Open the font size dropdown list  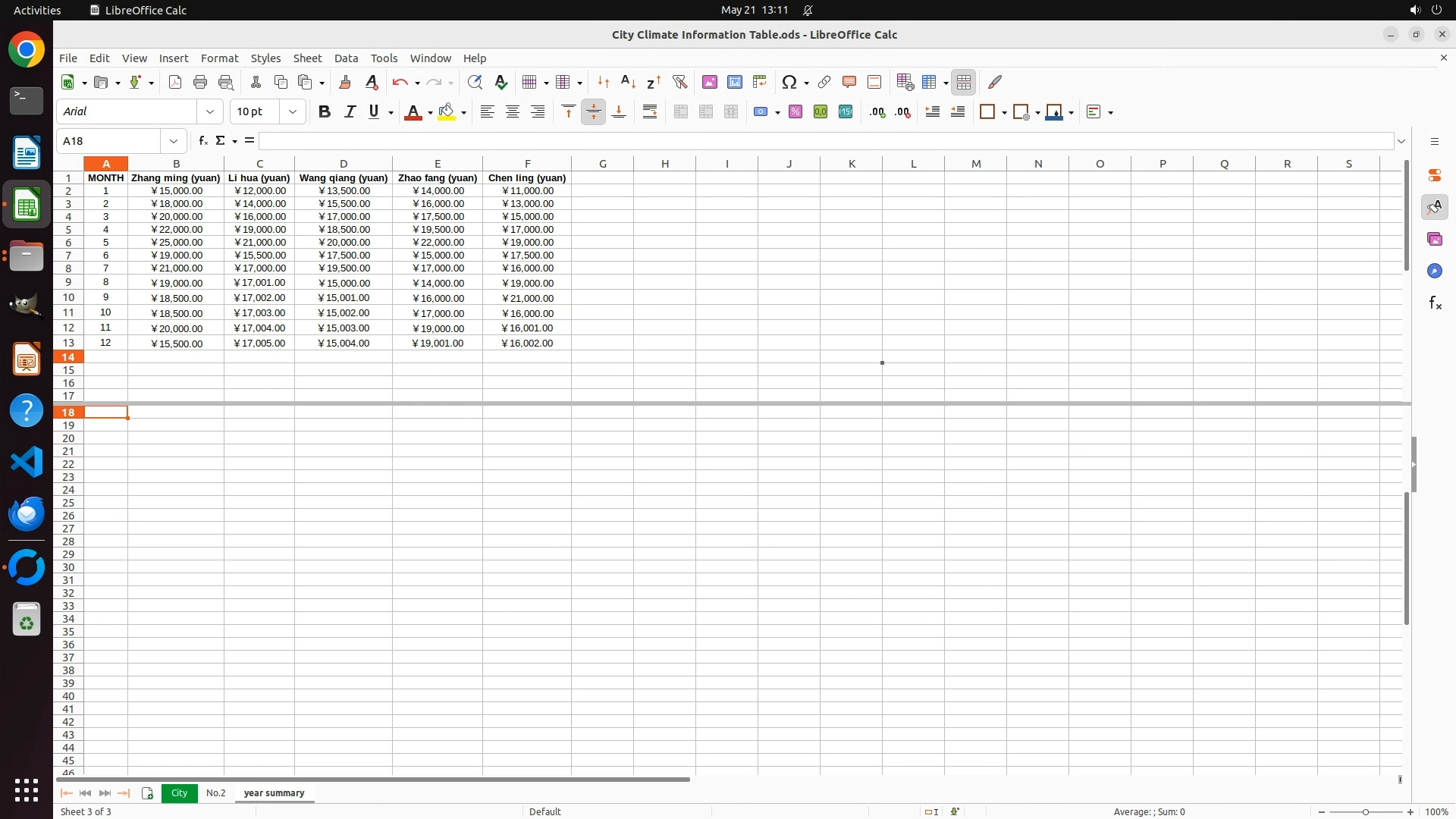293,111
